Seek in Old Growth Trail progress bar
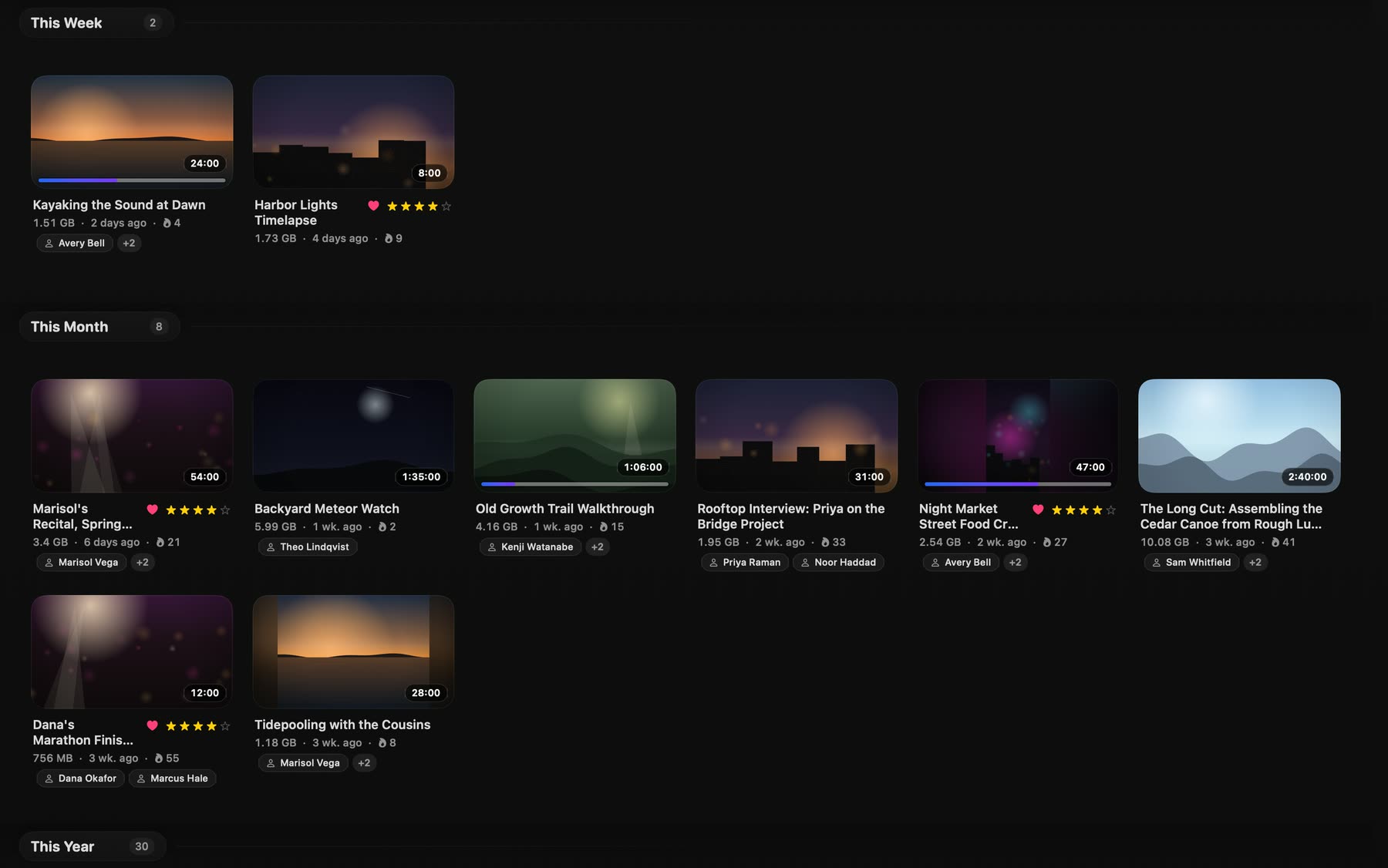This screenshot has height=868, width=1388. pos(574,484)
